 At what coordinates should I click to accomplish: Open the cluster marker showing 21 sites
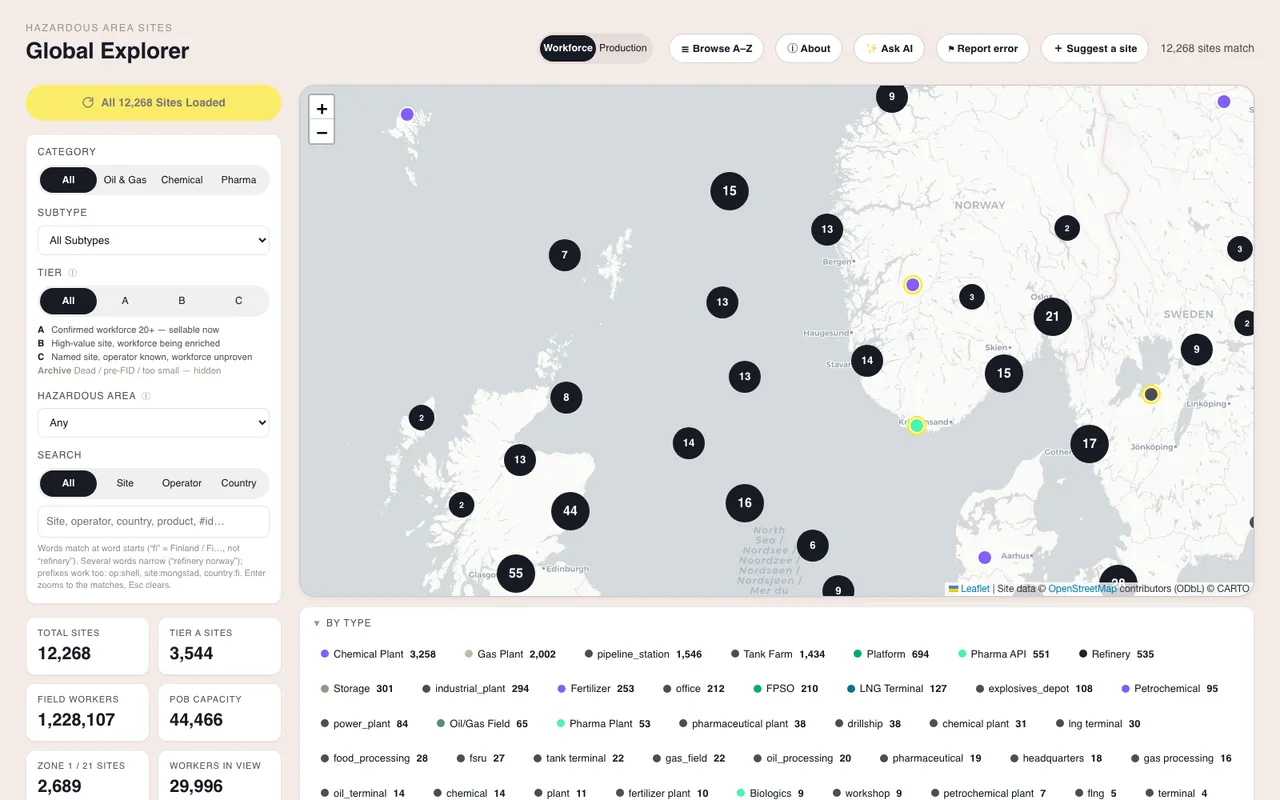pyautogui.click(x=1052, y=316)
